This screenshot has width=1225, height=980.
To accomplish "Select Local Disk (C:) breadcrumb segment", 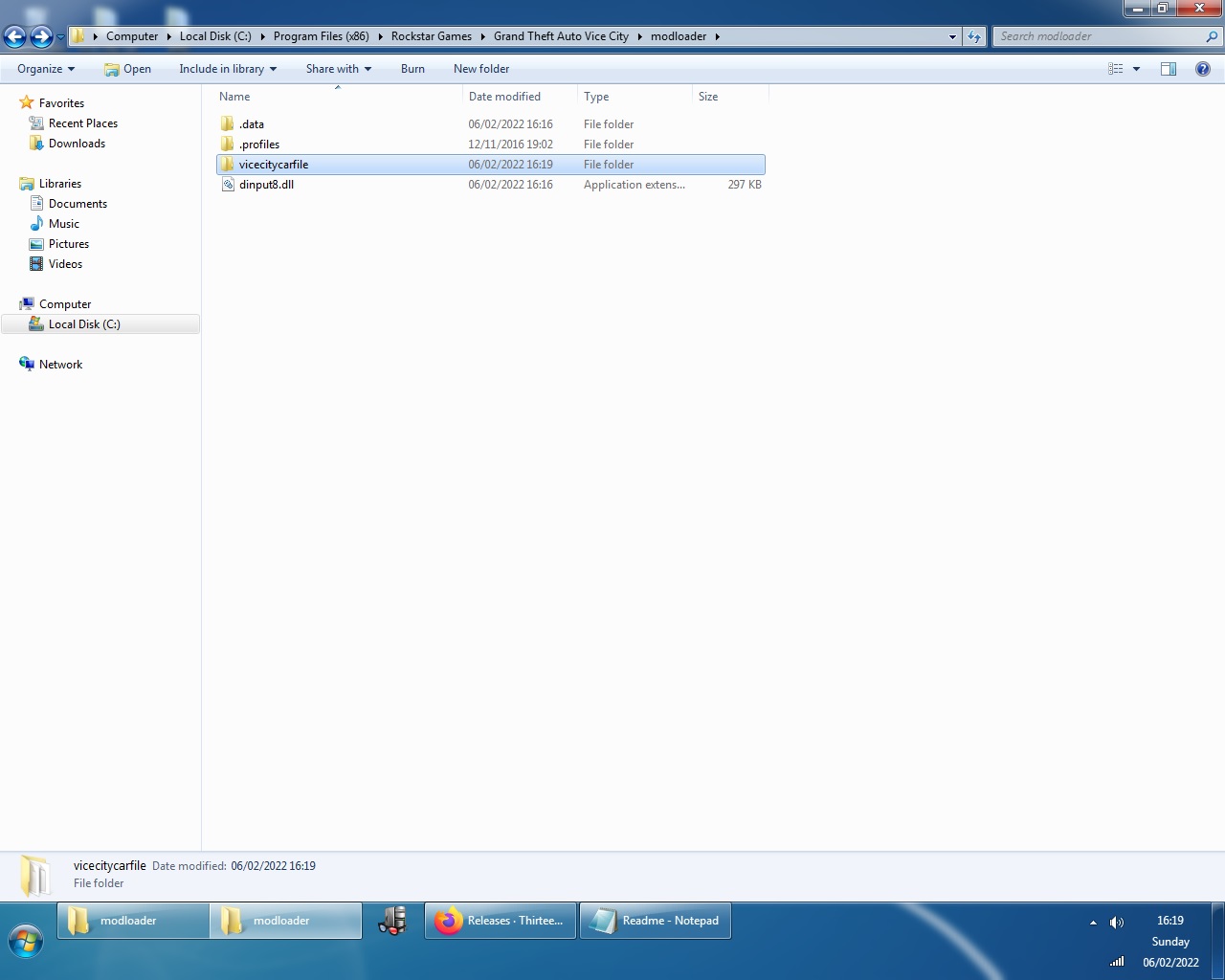I will [x=215, y=36].
